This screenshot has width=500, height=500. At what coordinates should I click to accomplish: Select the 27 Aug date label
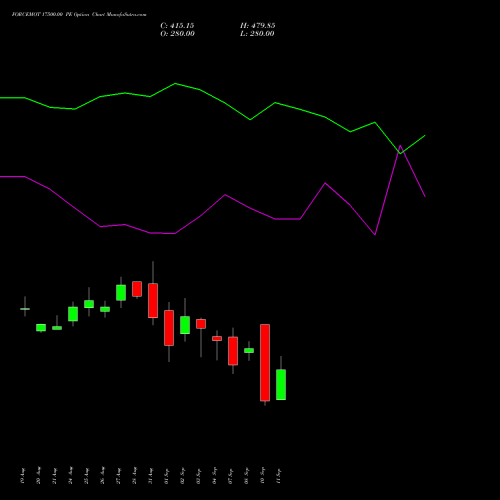119,476
